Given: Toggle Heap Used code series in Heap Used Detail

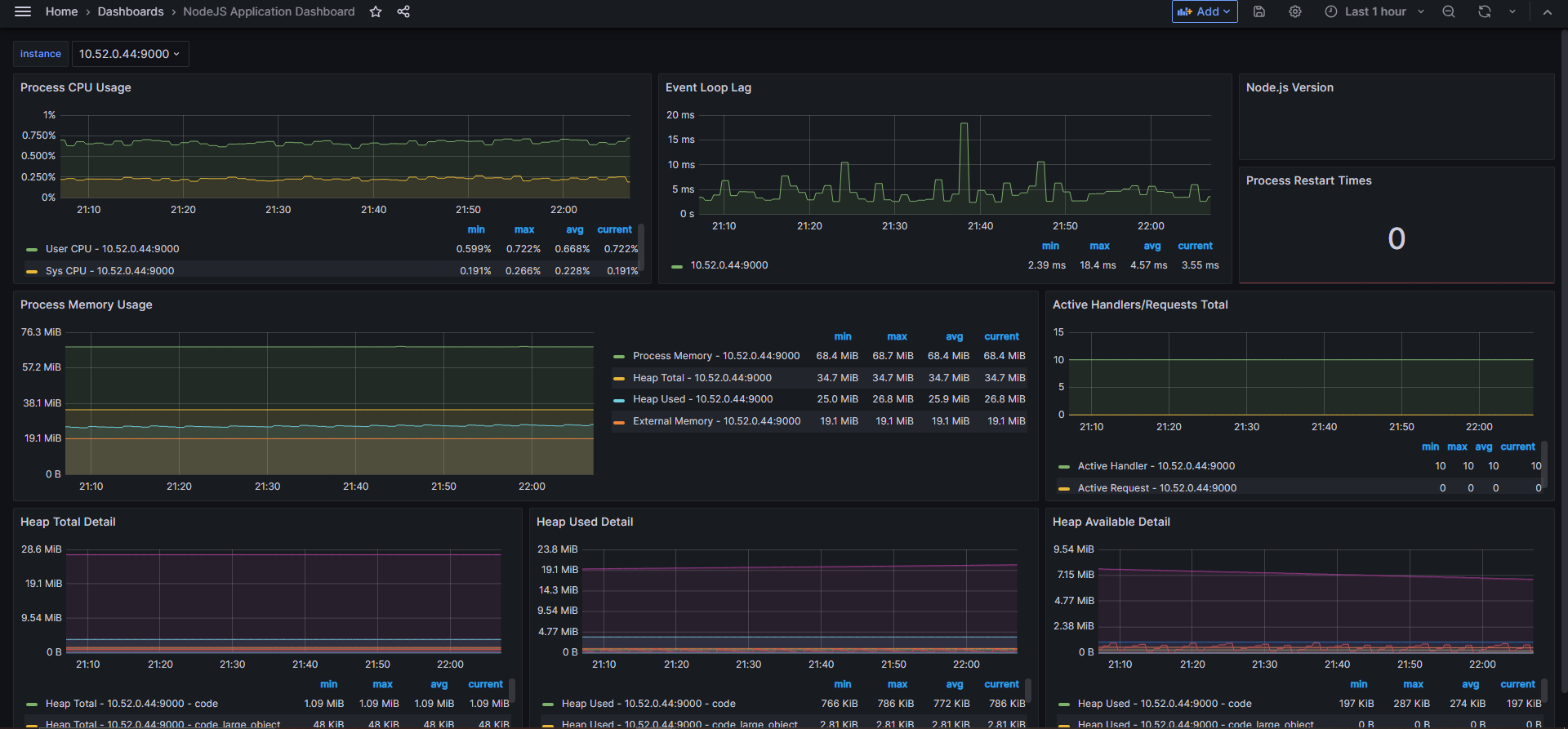Looking at the screenshot, I should point(648,704).
